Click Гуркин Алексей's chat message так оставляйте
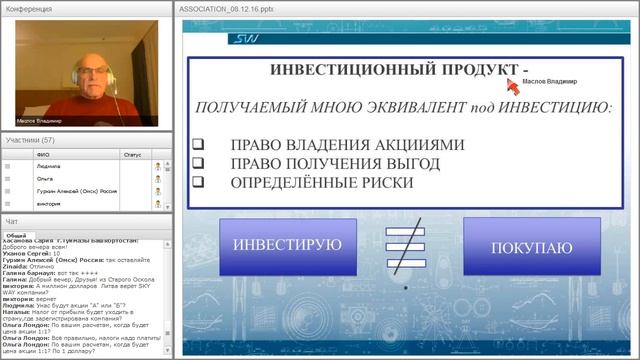 pyautogui.click(x=76, y=260)
